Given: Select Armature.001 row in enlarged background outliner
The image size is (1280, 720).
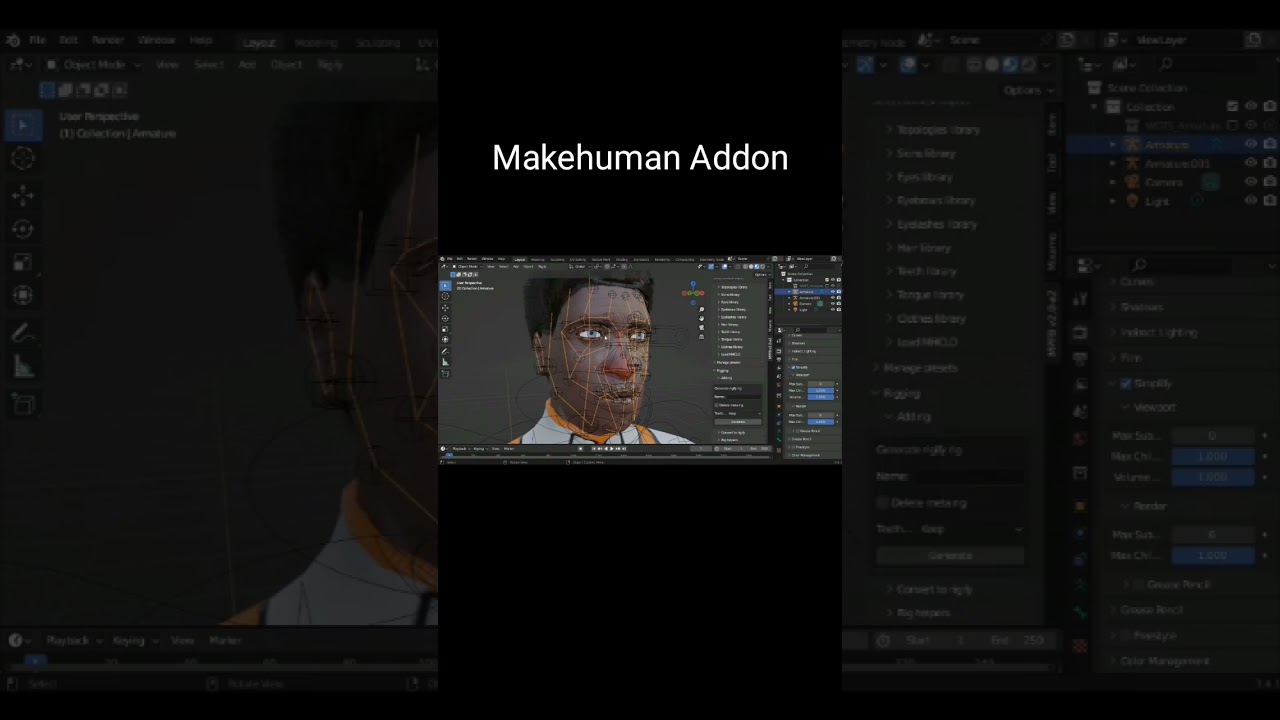Looking at the screenshot, I should click(1178, 163).
